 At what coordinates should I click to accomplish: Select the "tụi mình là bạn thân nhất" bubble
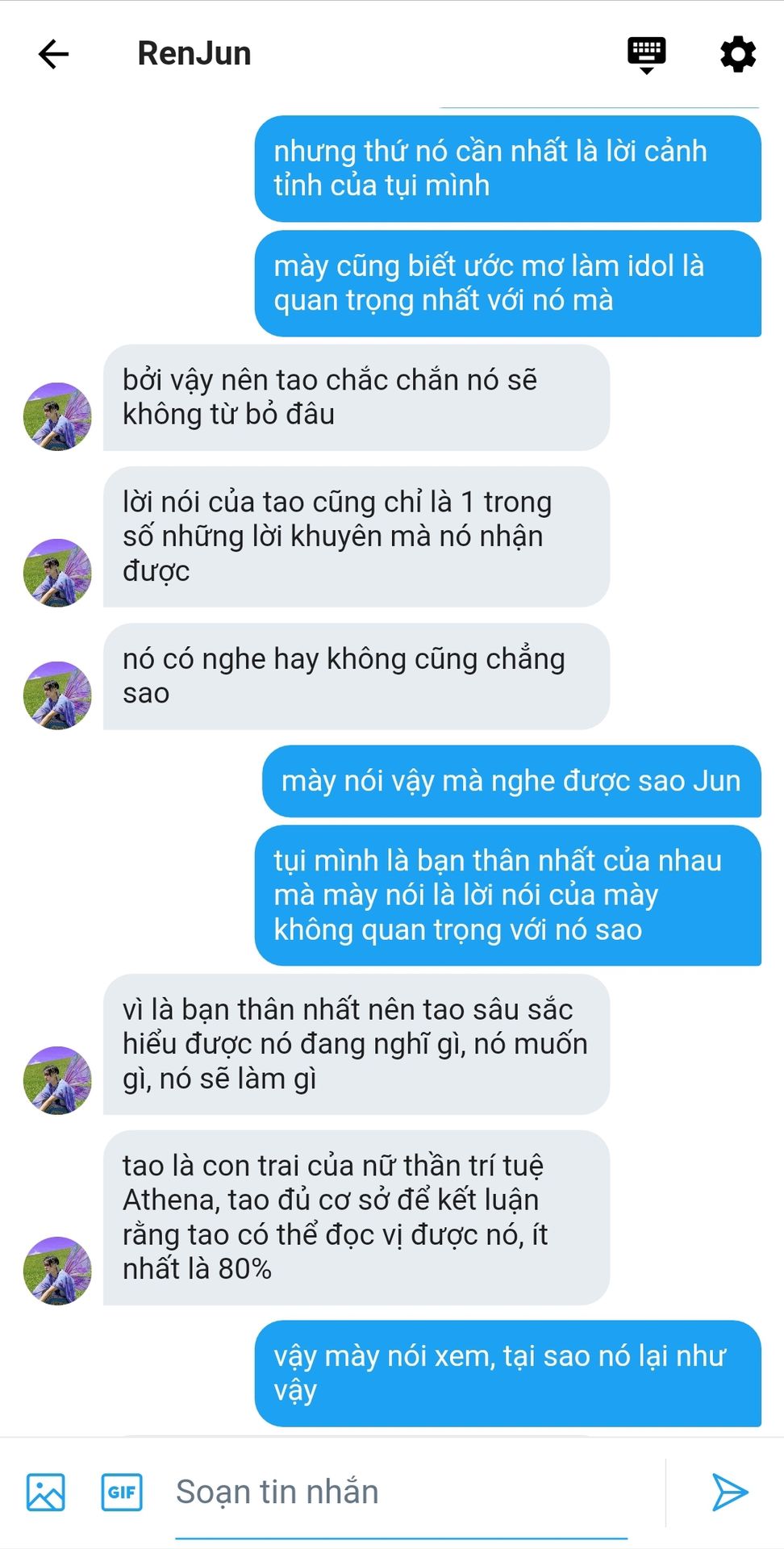(x=508, y=896)
